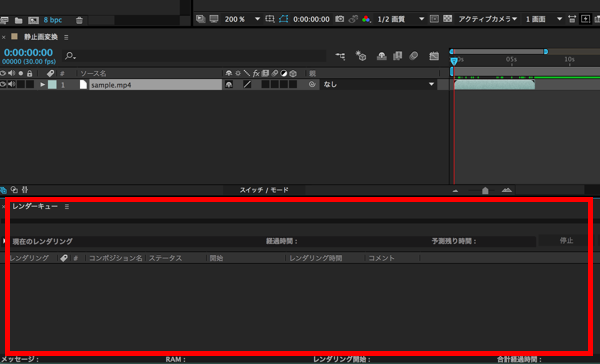Expand the sample.mp4 layer properties triangle
The height and width of the screenshot is (364, 600).
tap(42, 85)
